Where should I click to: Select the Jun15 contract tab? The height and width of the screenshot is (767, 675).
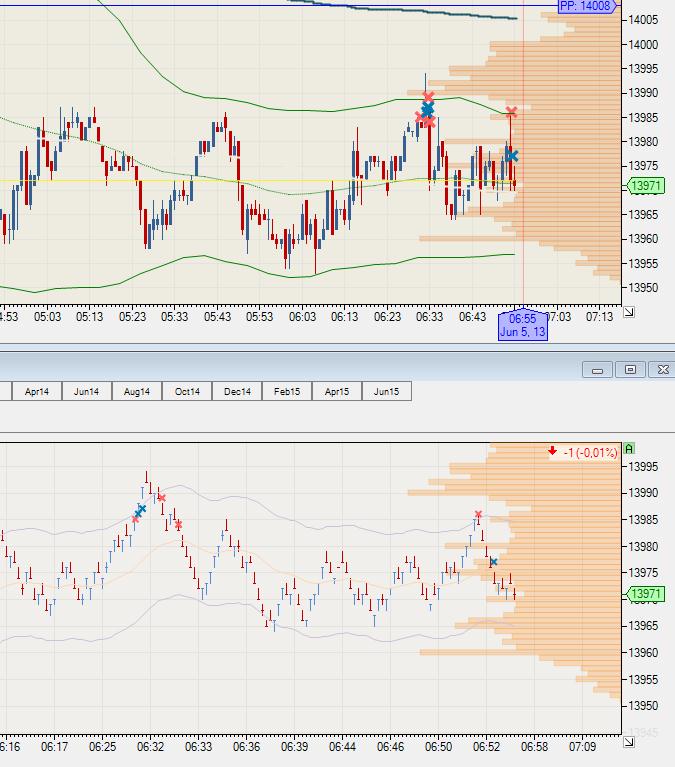click(386, 391)
